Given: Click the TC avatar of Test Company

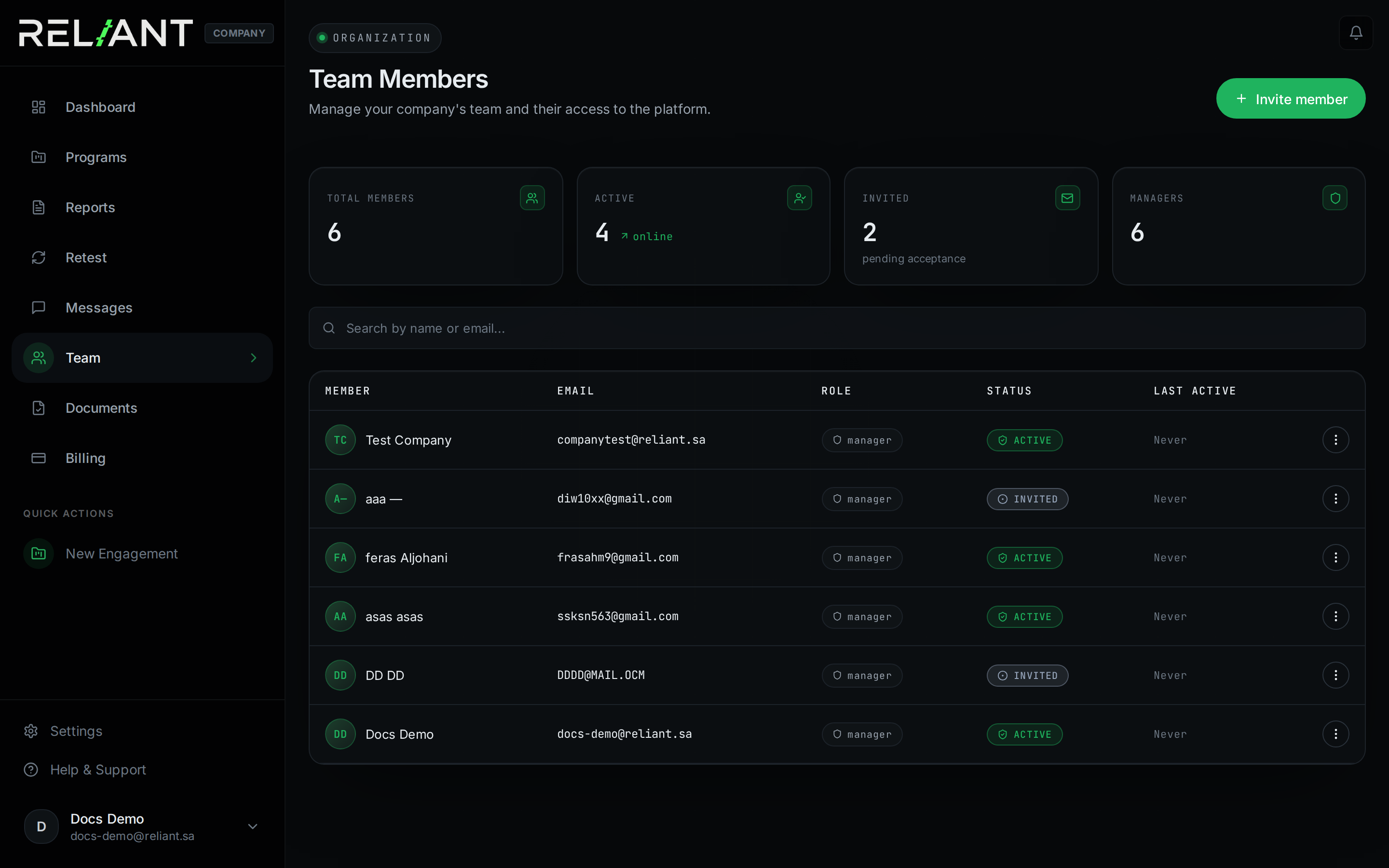Looking at the screenshot, I should pos(340,440).
